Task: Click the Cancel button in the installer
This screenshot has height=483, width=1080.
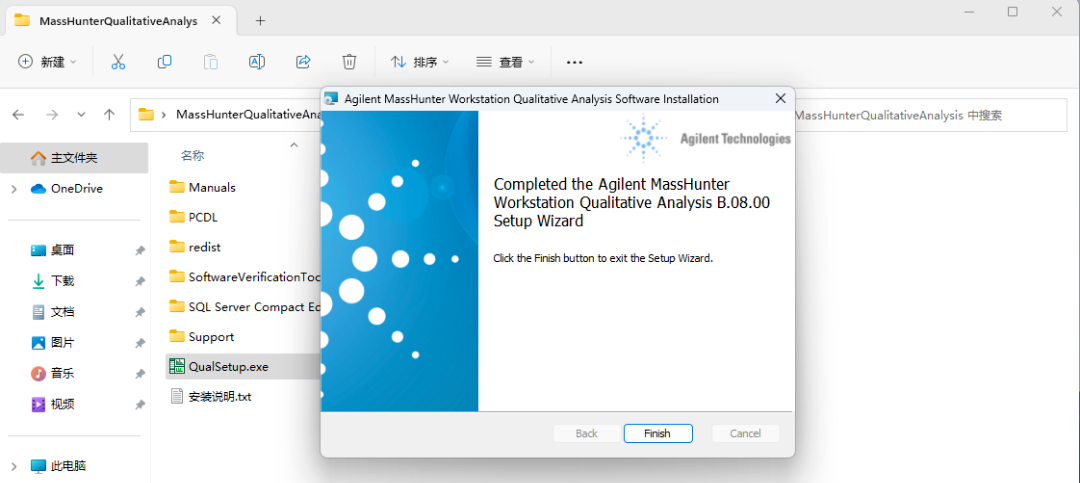Action: click(745, 433)
